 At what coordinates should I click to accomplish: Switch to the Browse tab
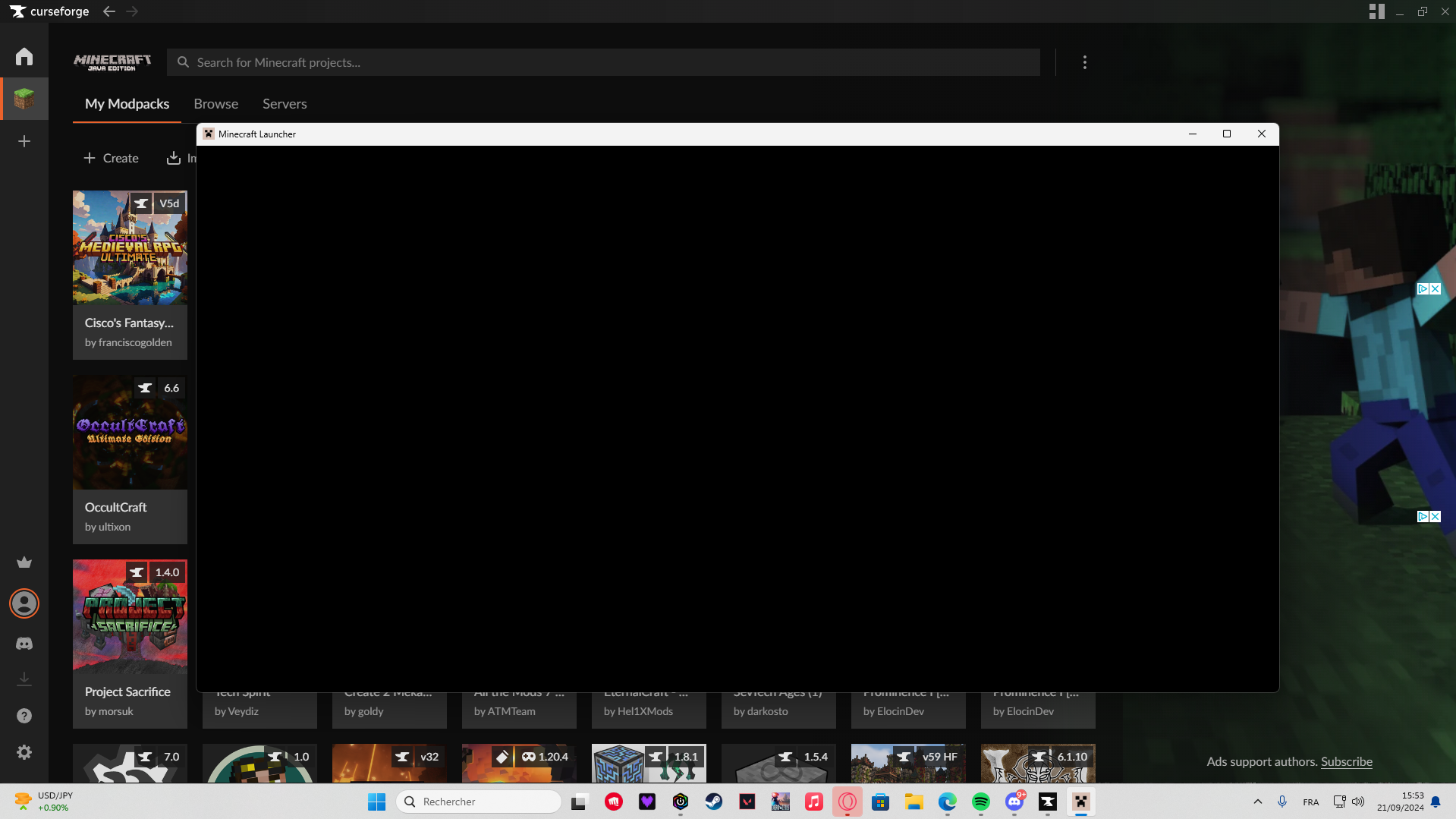216,104
